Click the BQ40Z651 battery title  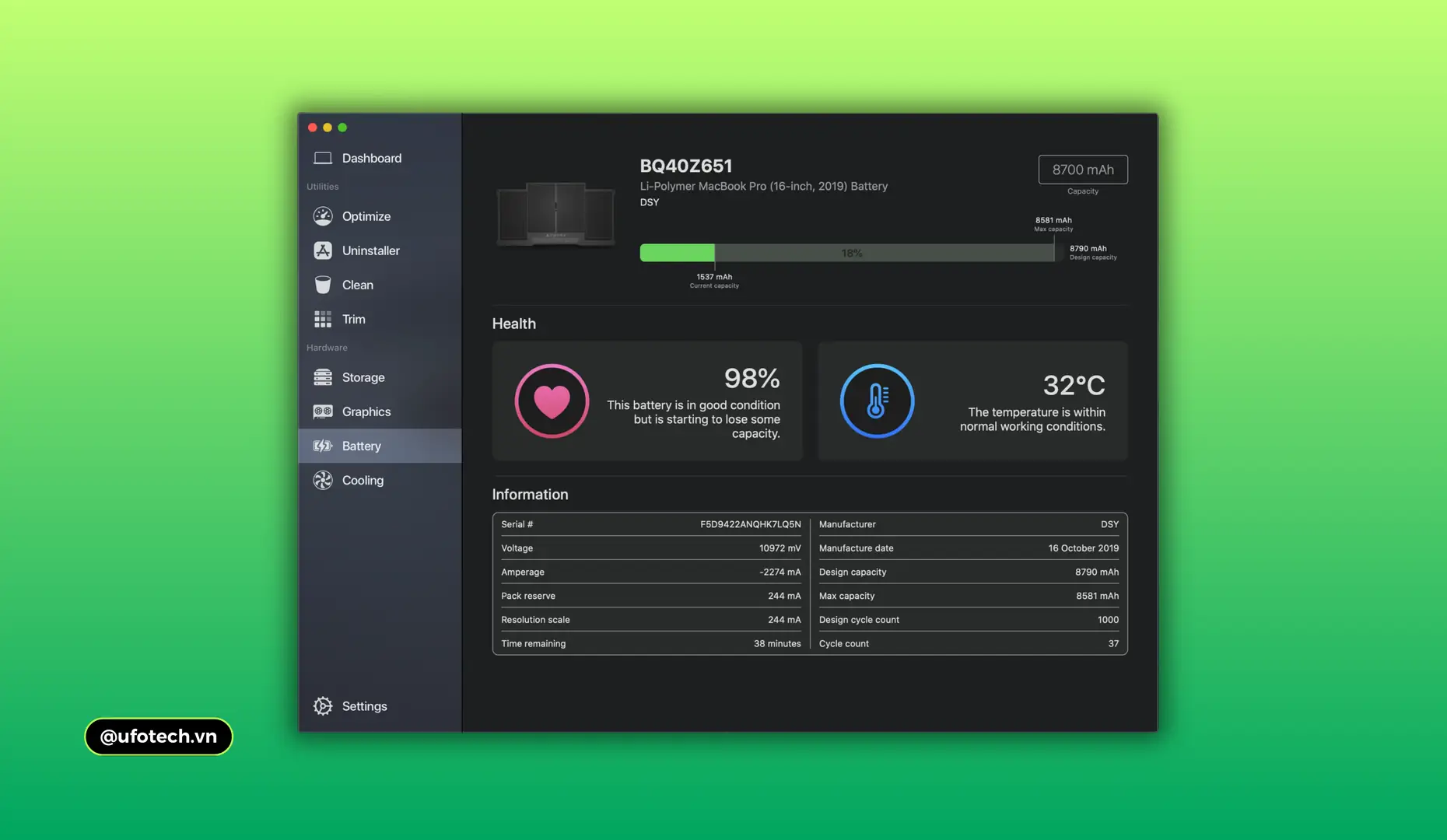pyautogui.click(x=685, y=166)
